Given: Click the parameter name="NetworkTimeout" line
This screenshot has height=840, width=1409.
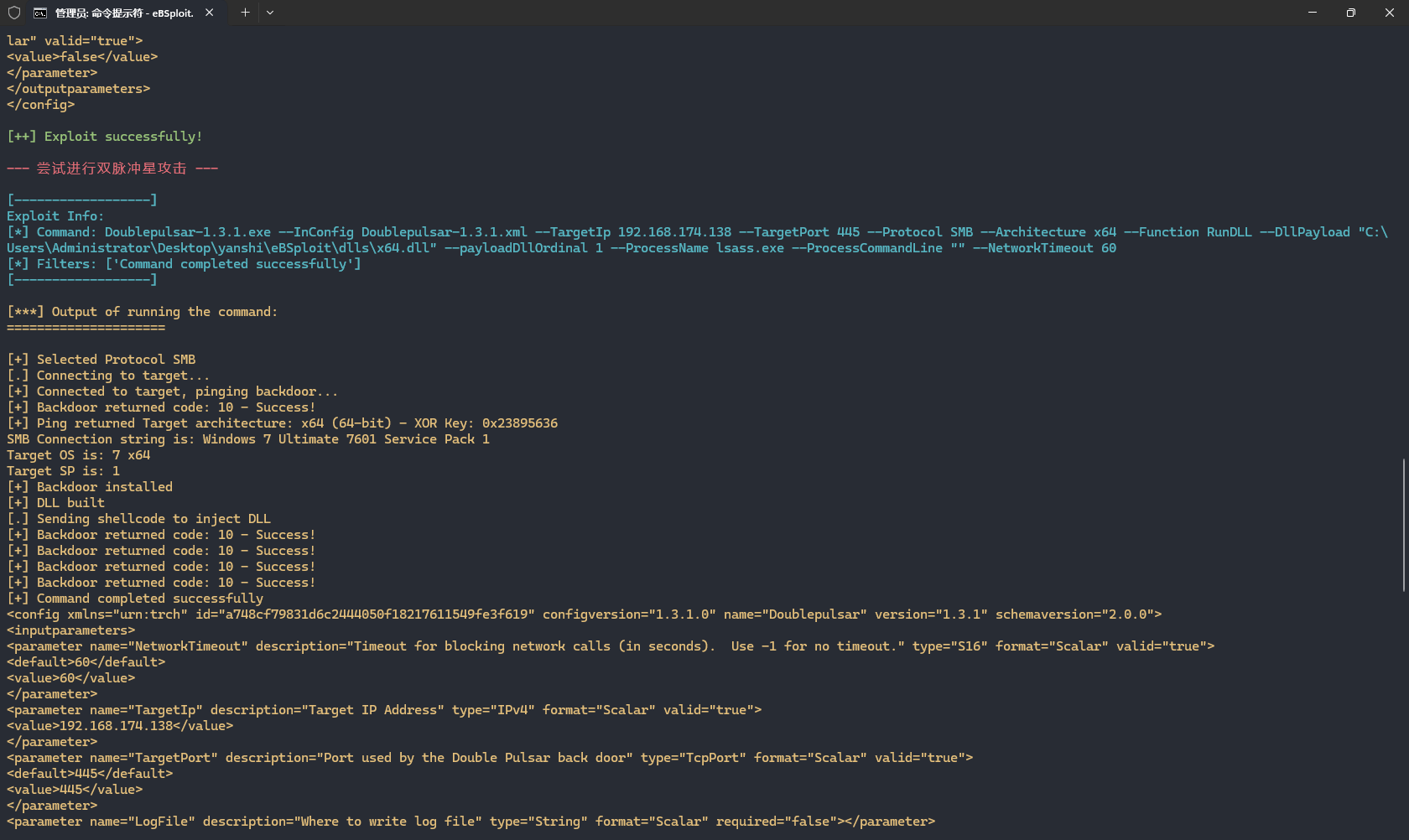Looking at the screenshot, I should tap(611, 646).
